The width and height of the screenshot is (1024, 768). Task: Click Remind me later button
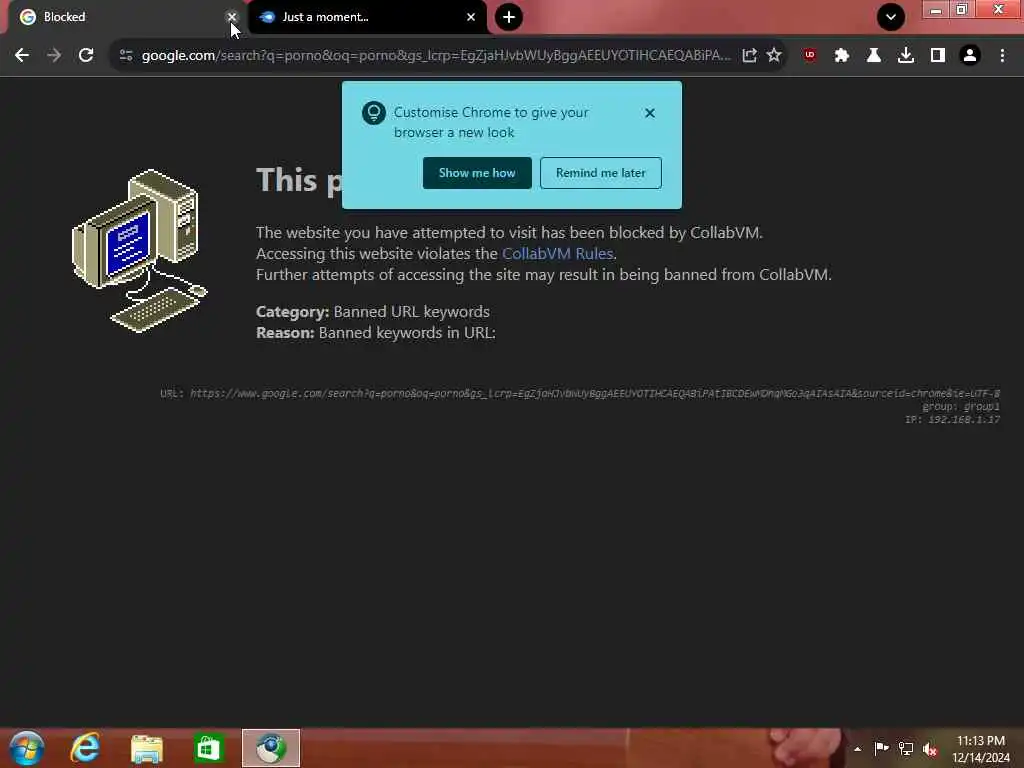tap(601, 173)
